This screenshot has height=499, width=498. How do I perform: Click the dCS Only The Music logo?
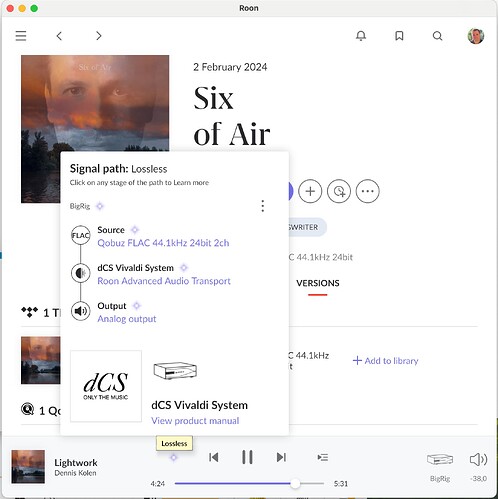coord(106,386)
